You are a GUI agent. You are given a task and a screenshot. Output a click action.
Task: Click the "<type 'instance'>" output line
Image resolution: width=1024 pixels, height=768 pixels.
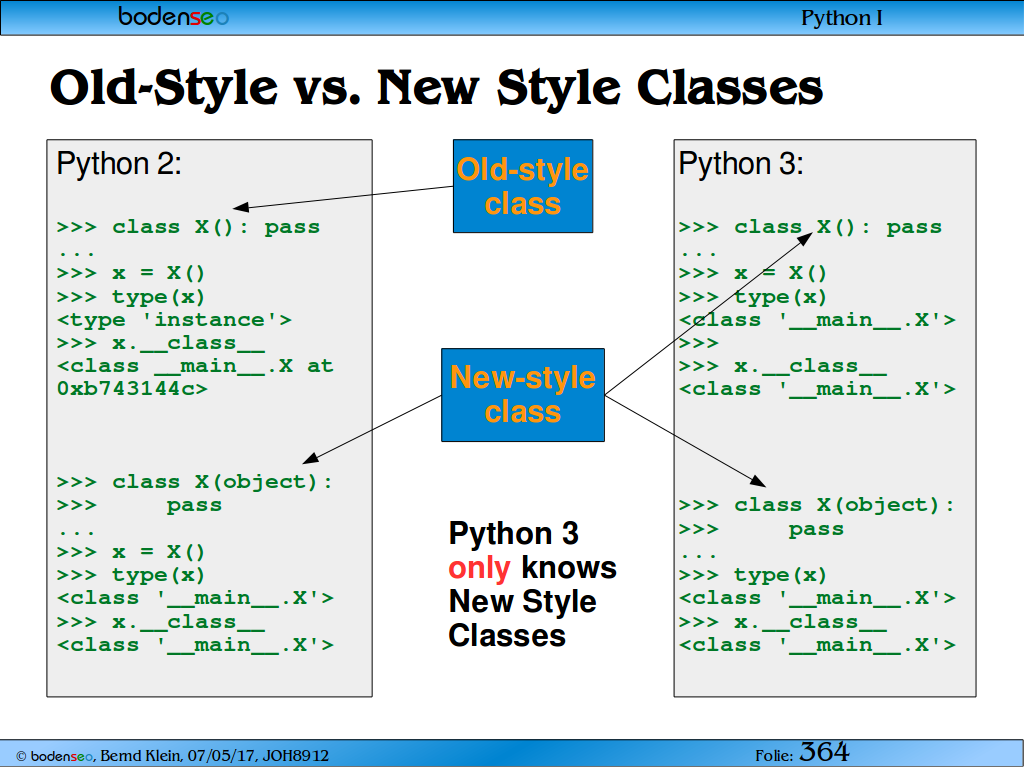[174, 320]
